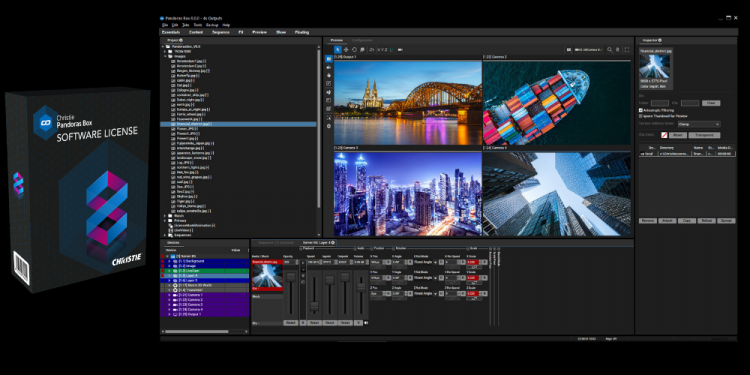Switch to the Sequence workspace tab
Screen dimensions: 750x375
click(221, 32)
